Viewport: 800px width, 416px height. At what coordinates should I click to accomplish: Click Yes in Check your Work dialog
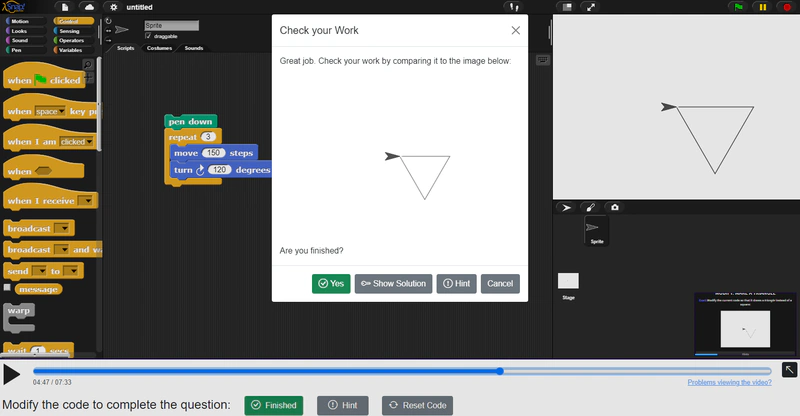(330, 283)
